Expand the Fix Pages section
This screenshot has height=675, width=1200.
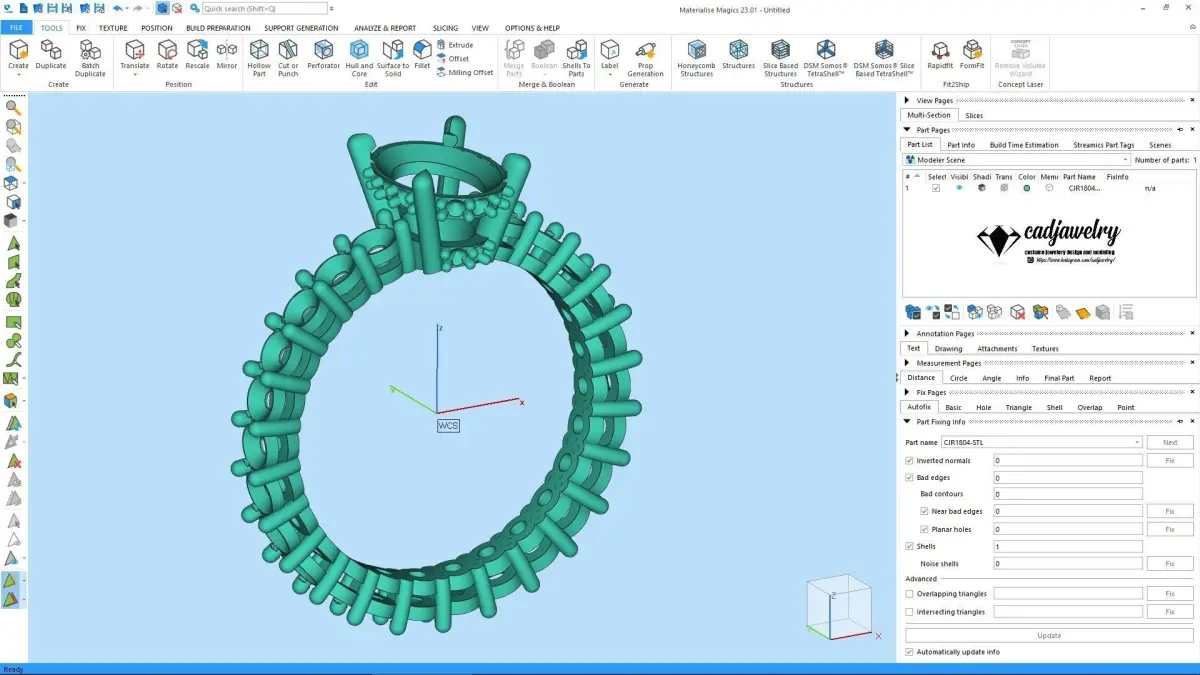(907, 393)
